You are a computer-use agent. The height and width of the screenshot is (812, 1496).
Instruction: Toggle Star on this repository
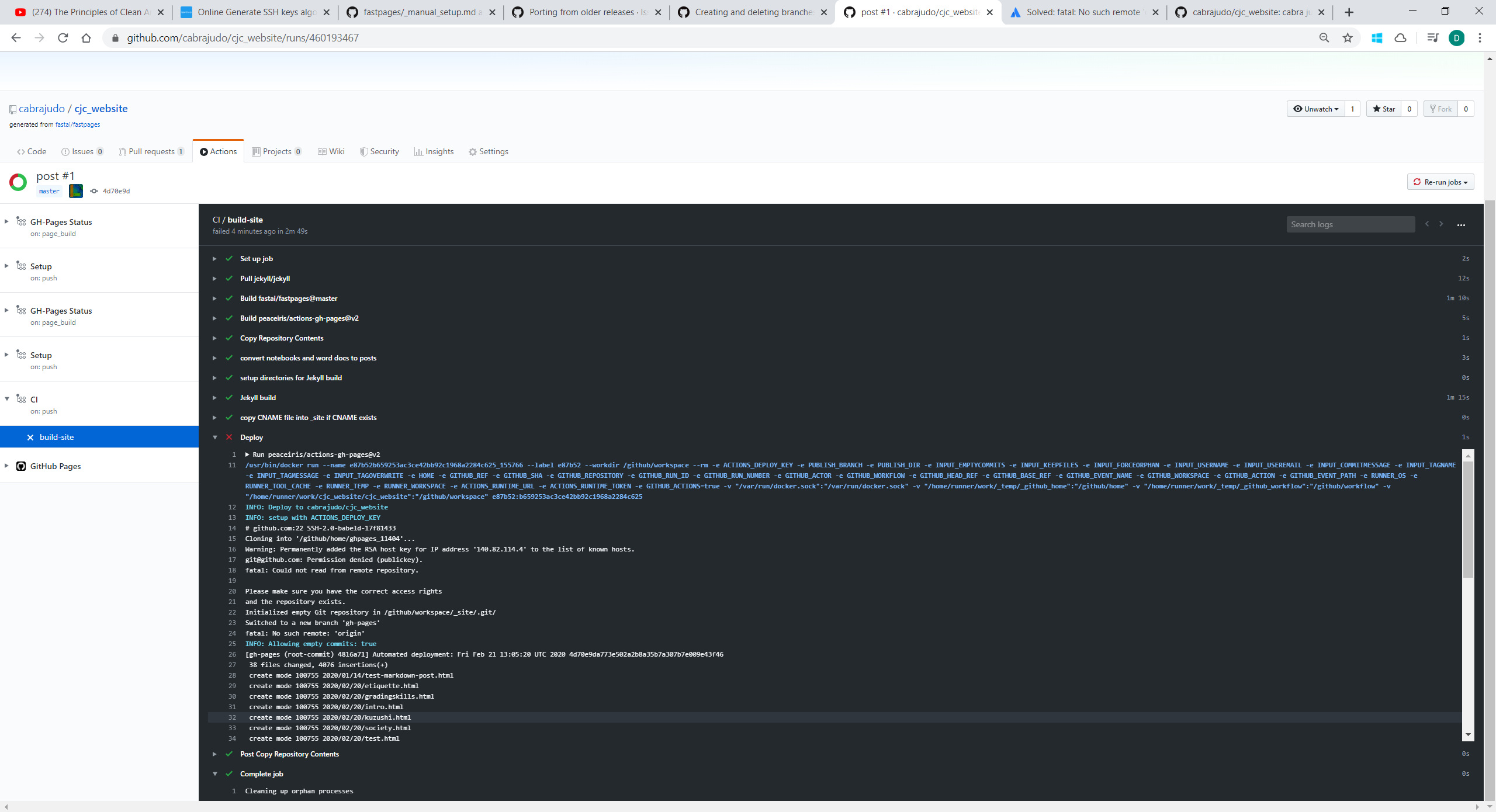1384,109
